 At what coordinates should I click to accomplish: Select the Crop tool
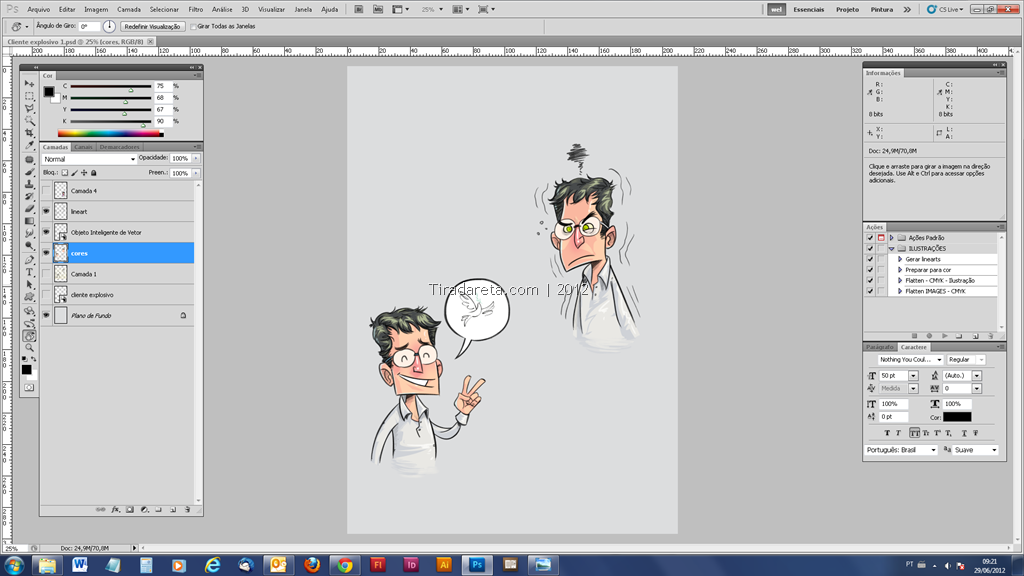pos(29,133)
